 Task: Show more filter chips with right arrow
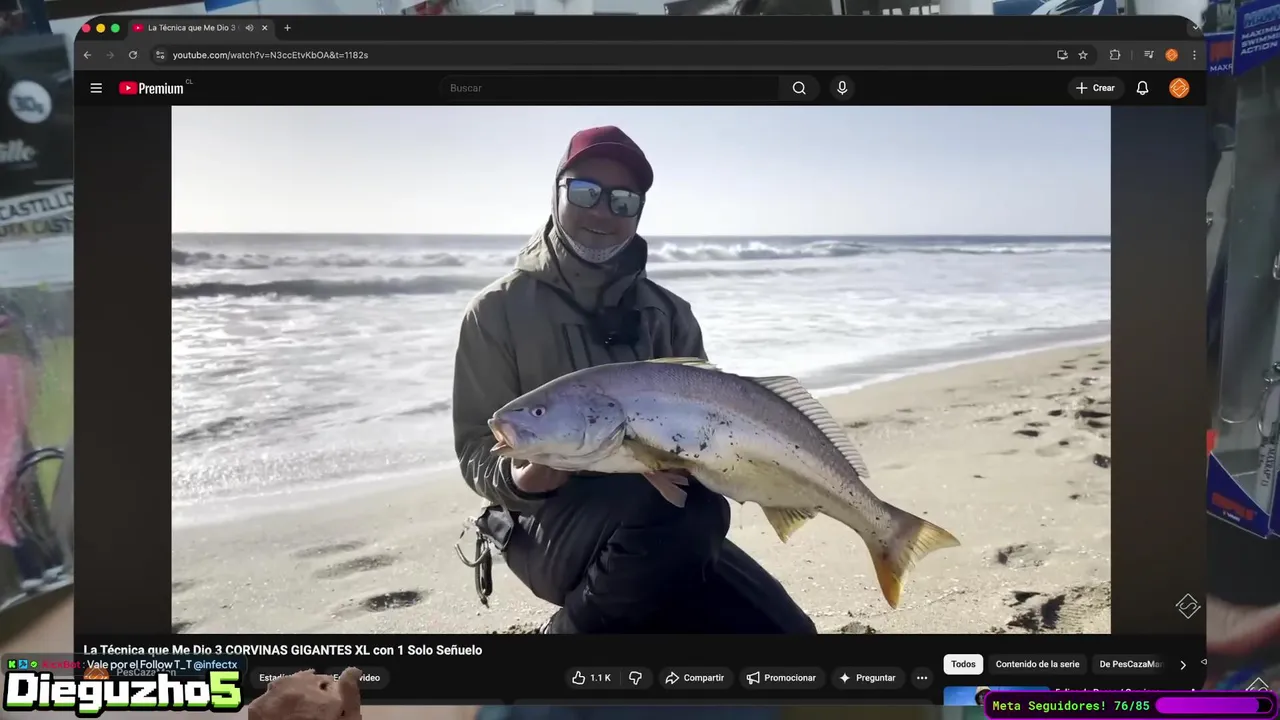coord(1183,665)
